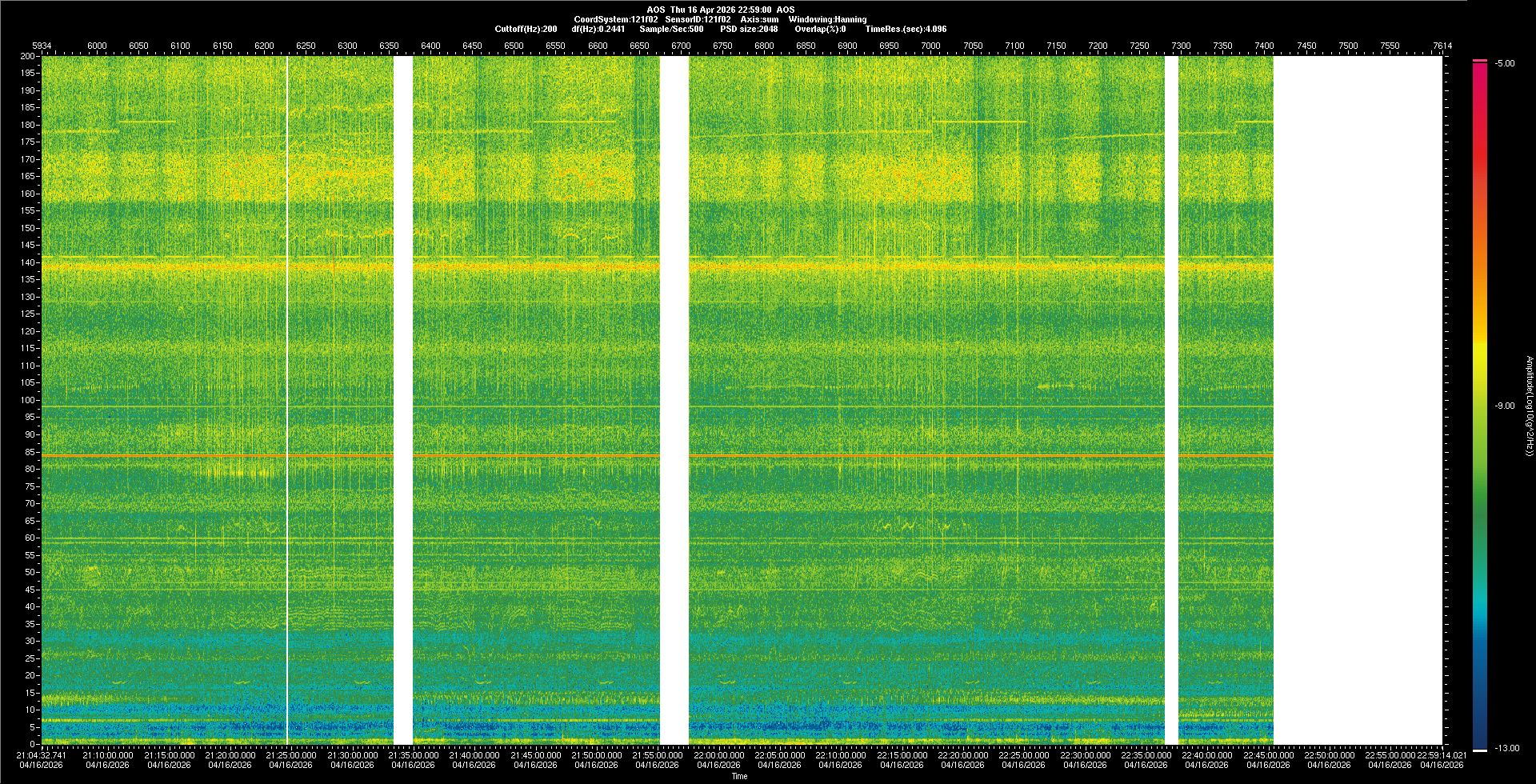Select the PSD size:2048 parameter
The width and height of the screenshot is (1536, 784).
(x=749, y=29)
